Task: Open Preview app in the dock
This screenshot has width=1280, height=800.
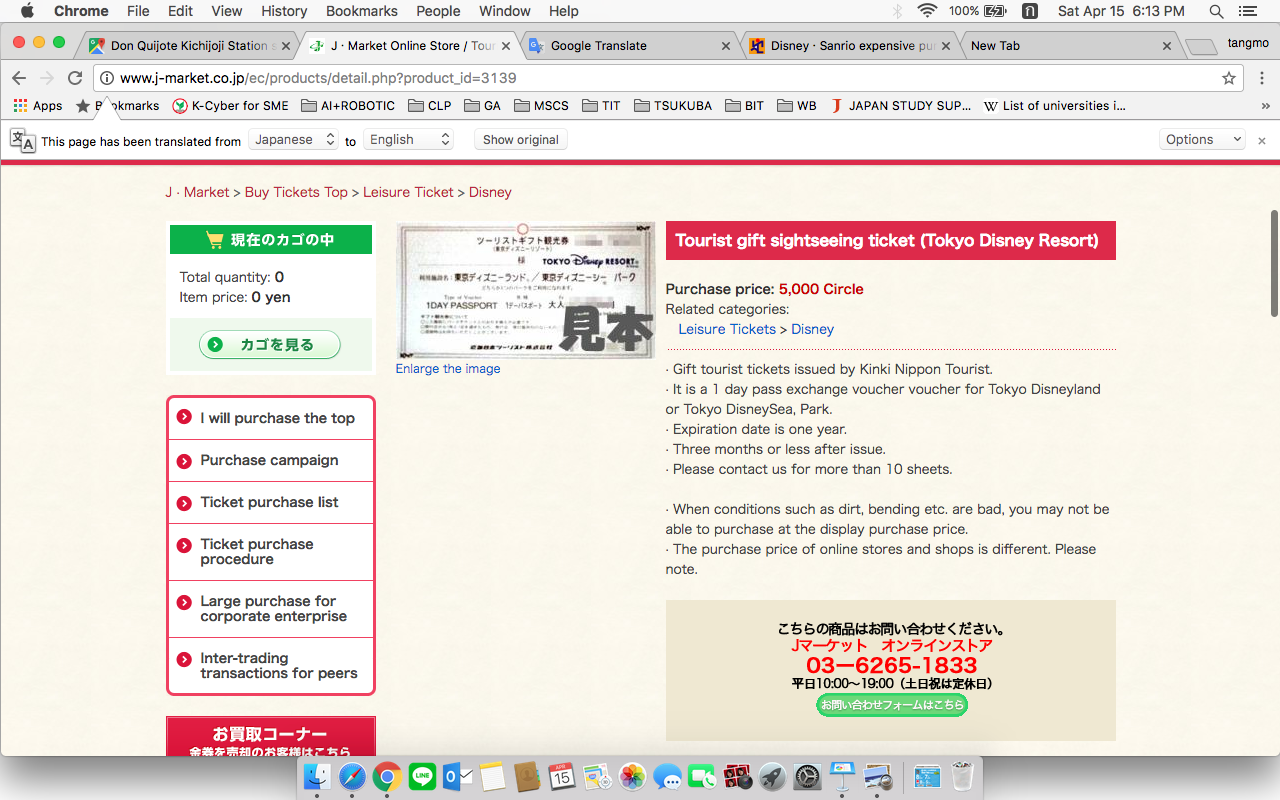Action: point(878,777)
